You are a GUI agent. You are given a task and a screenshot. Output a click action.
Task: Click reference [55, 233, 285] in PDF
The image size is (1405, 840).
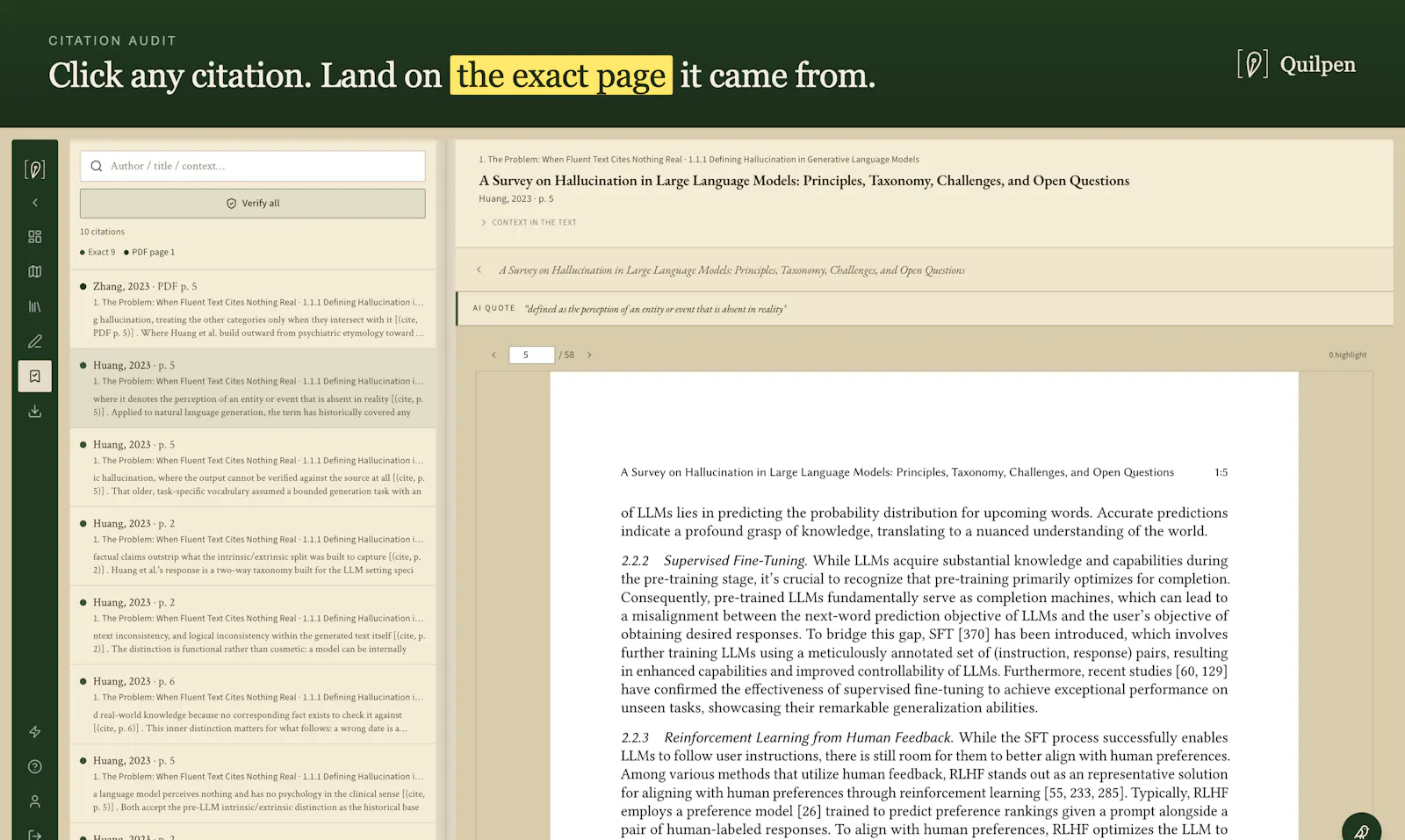(1084, 793)
